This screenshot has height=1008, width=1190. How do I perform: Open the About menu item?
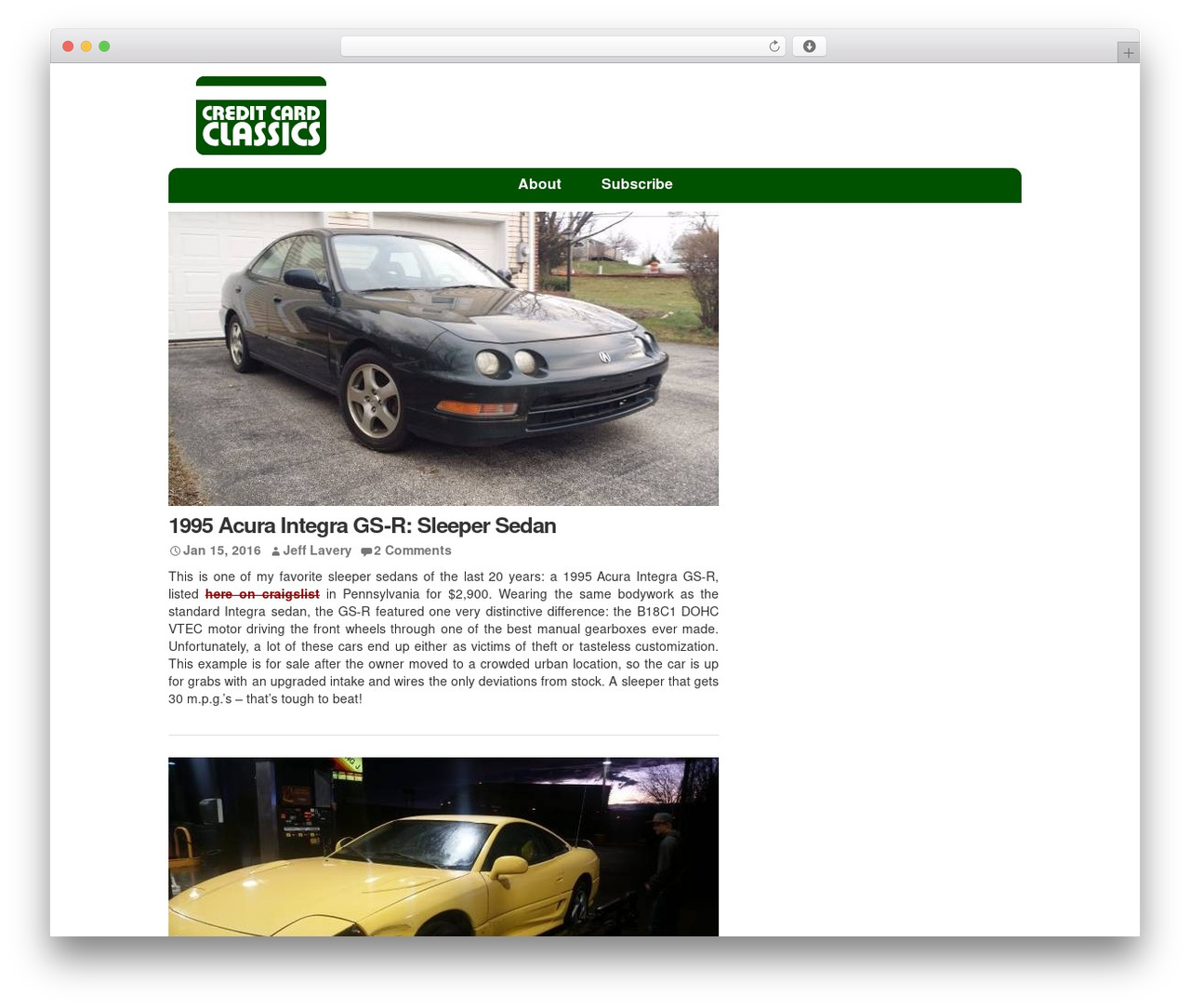click(539, 184)
